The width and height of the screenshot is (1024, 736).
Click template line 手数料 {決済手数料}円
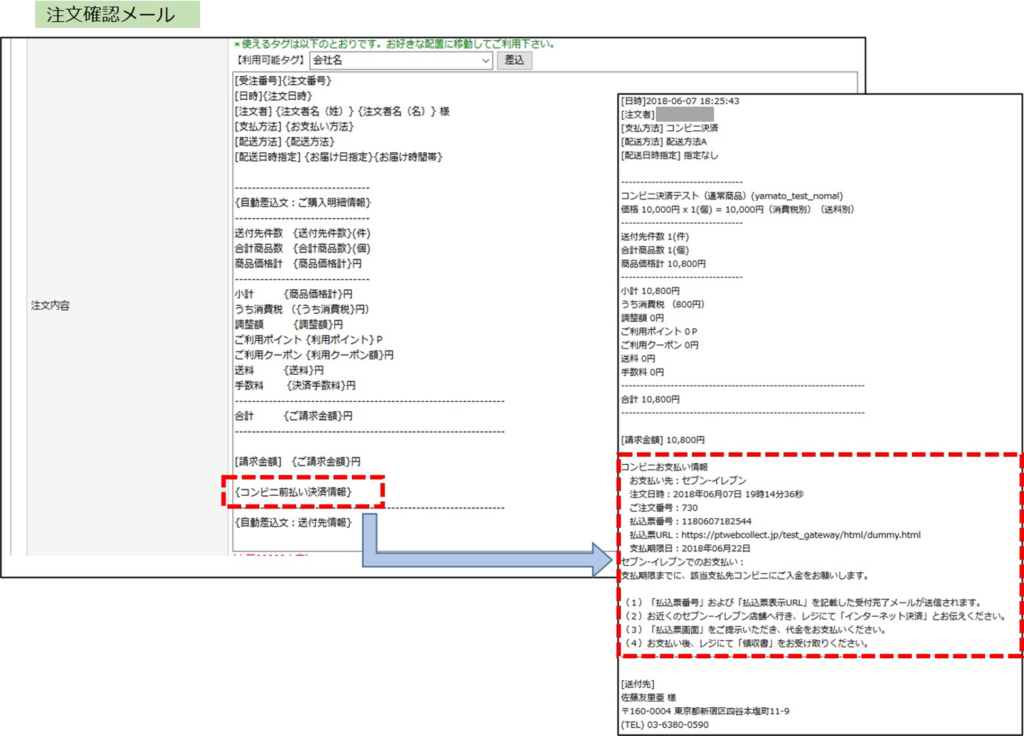point(295,385)
